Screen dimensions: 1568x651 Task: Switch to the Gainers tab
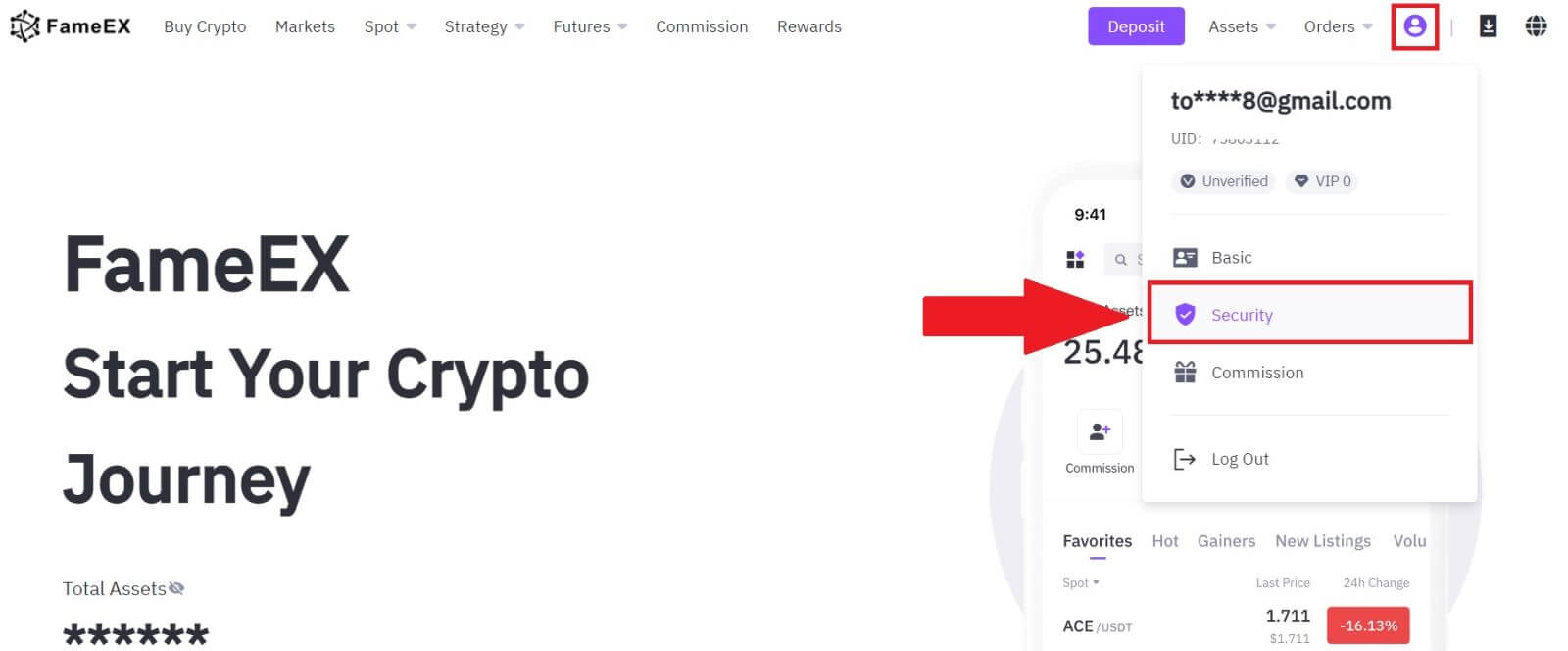point(1226,540)
